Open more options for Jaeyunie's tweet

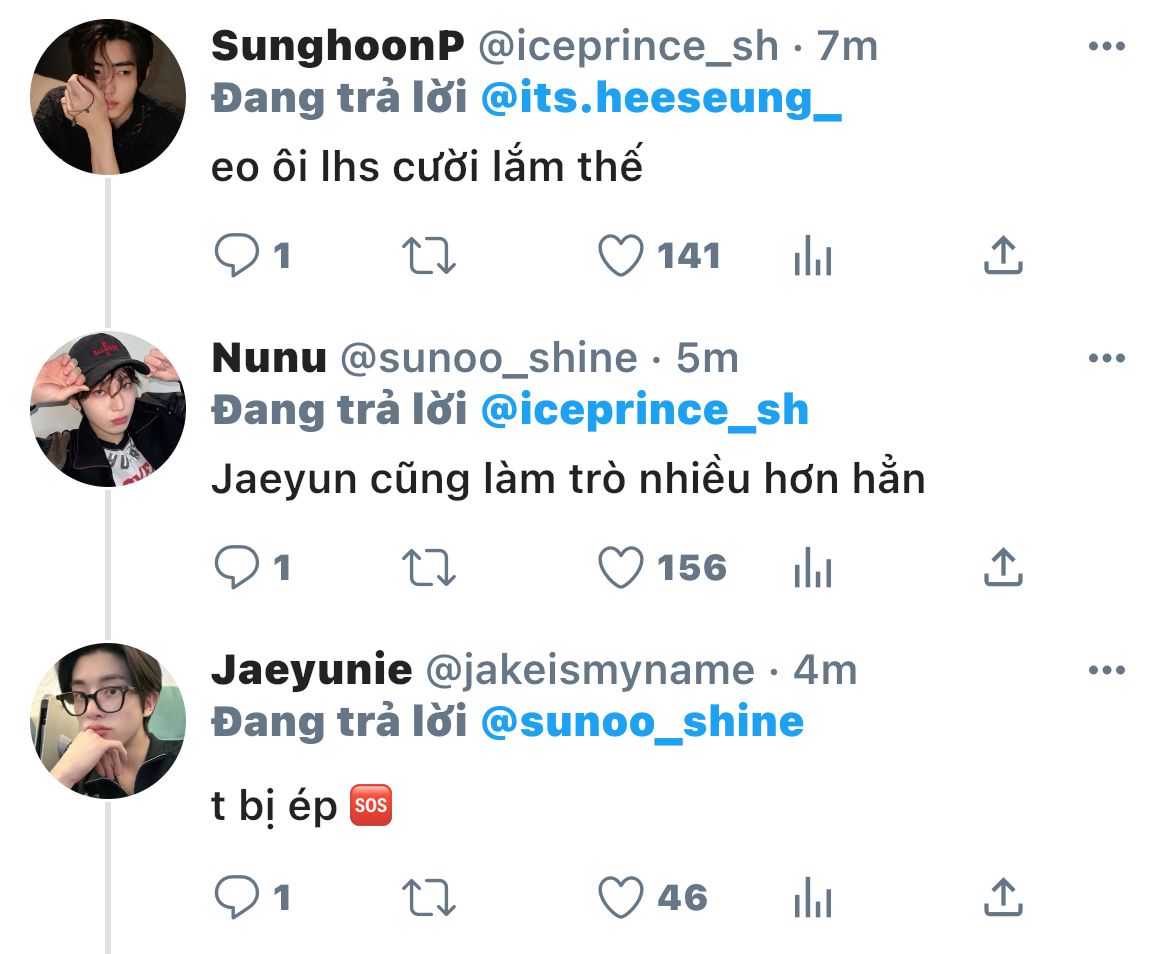pos(1106,671)
